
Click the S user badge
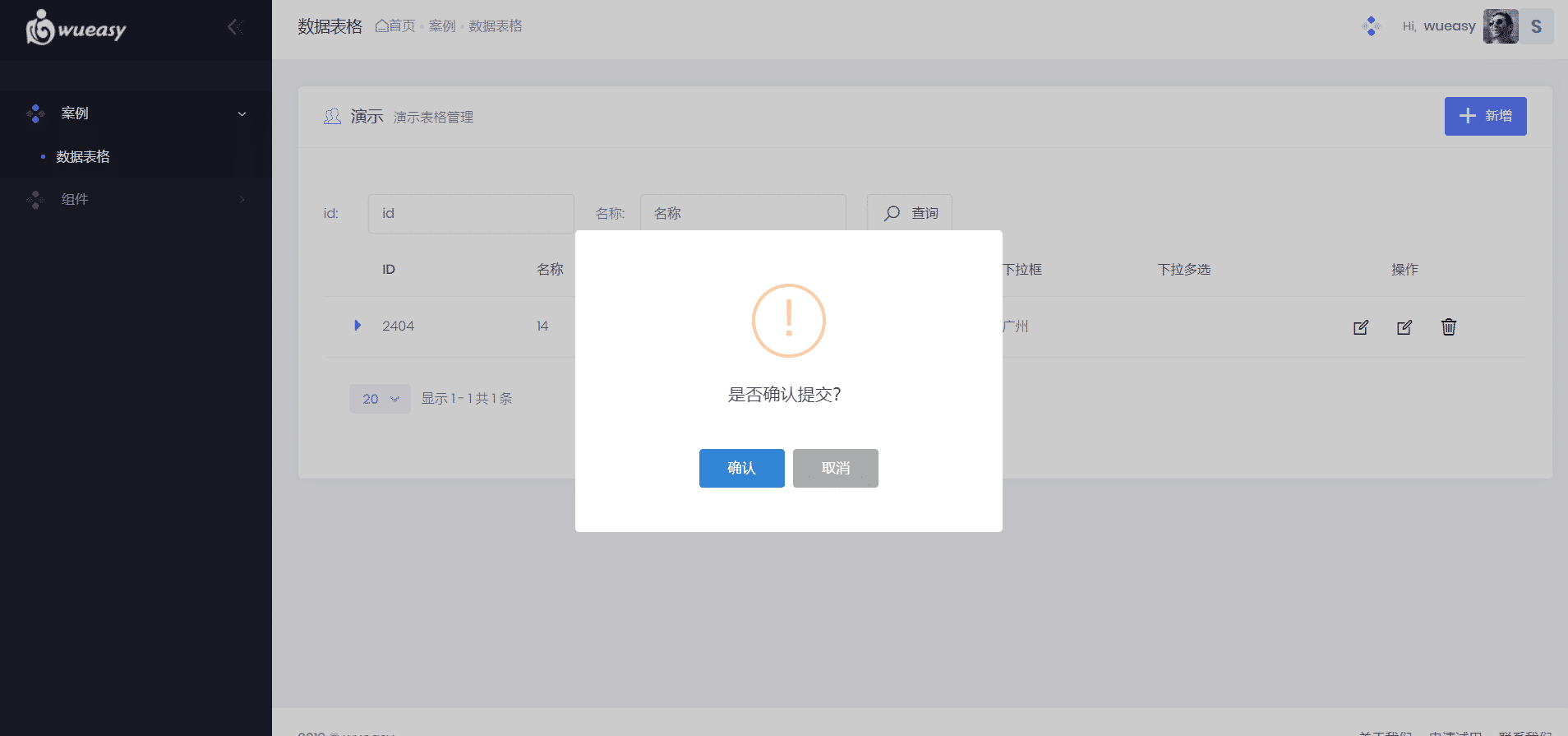tap(1536, 26)
